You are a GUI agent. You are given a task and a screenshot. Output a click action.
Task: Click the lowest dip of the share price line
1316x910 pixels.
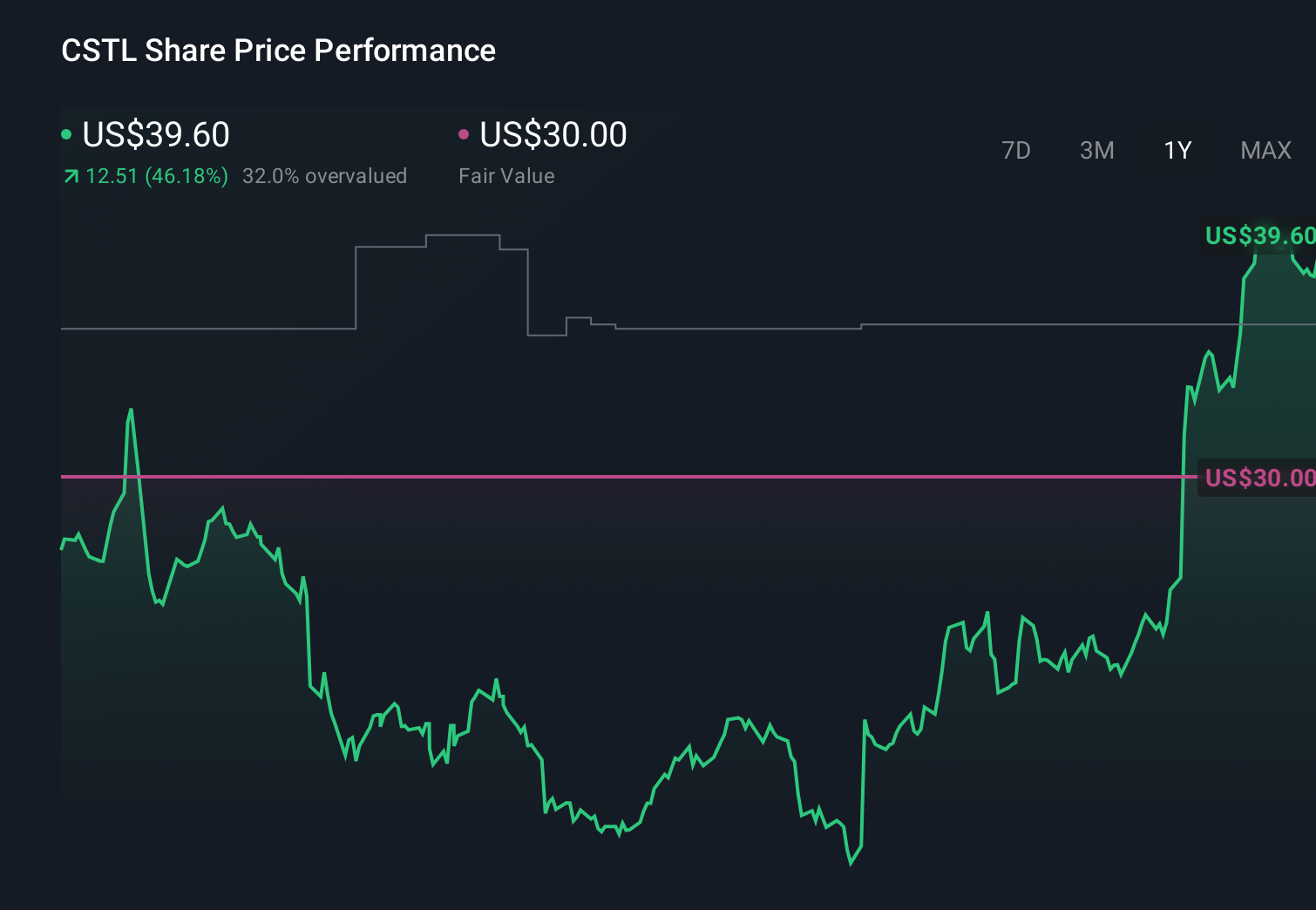coord(850,863)
